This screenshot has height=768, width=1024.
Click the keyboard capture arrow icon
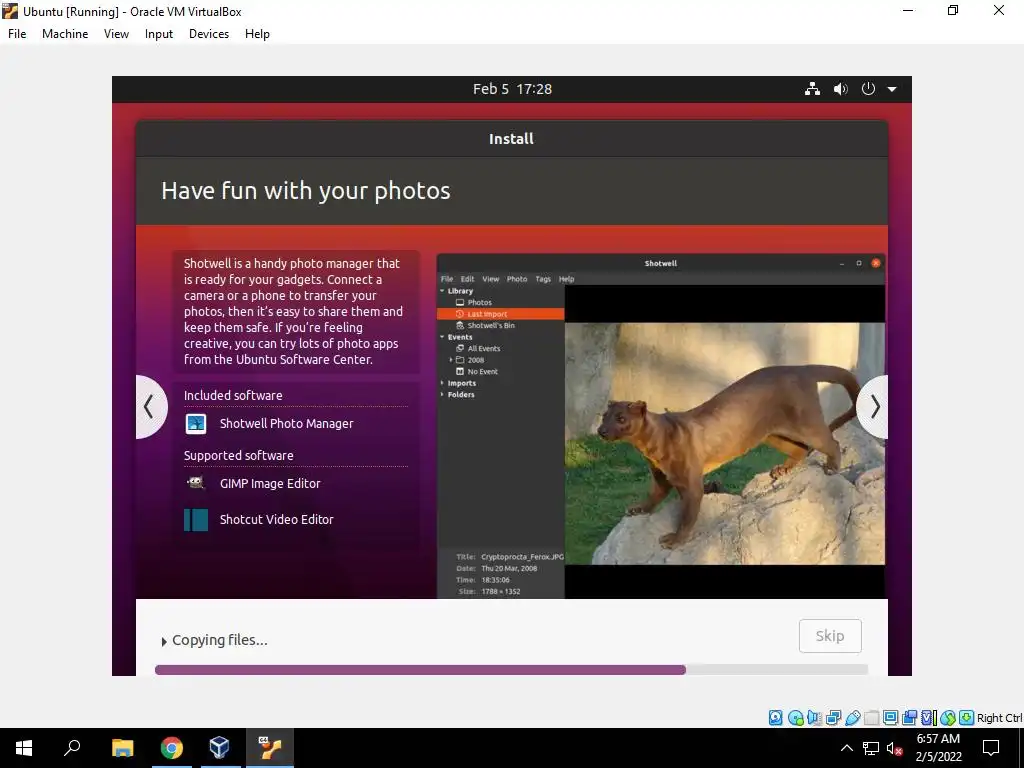967,718
